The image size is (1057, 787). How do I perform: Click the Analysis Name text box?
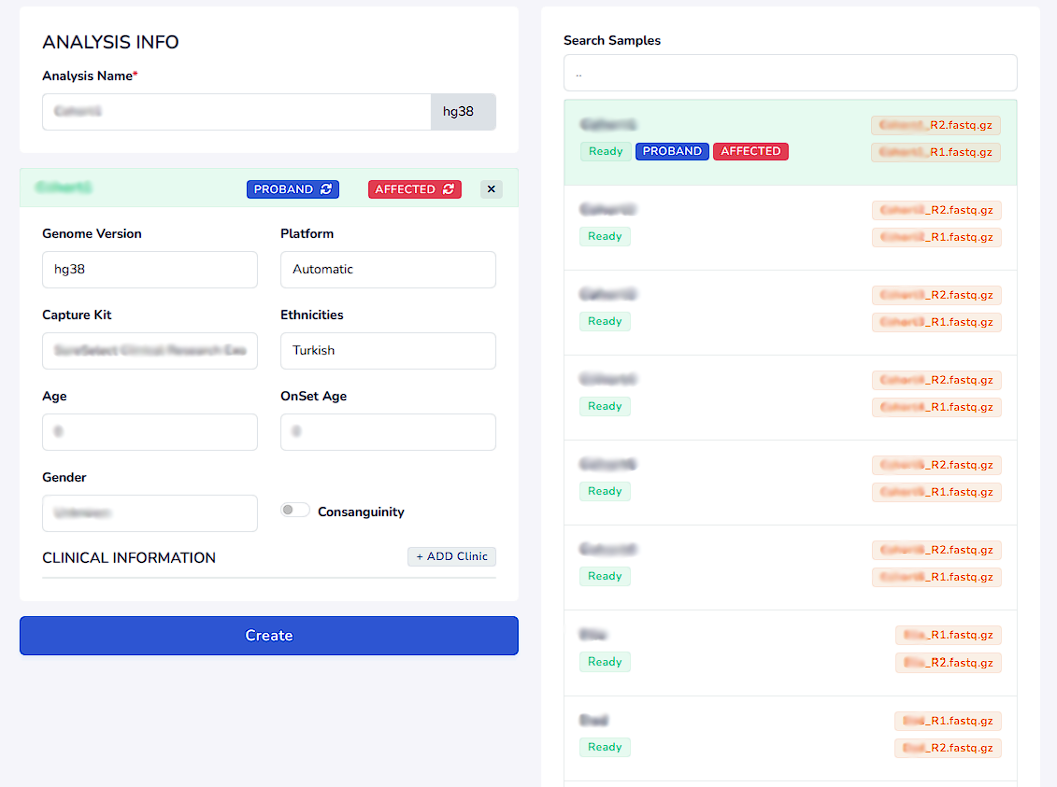coord(236,112)
